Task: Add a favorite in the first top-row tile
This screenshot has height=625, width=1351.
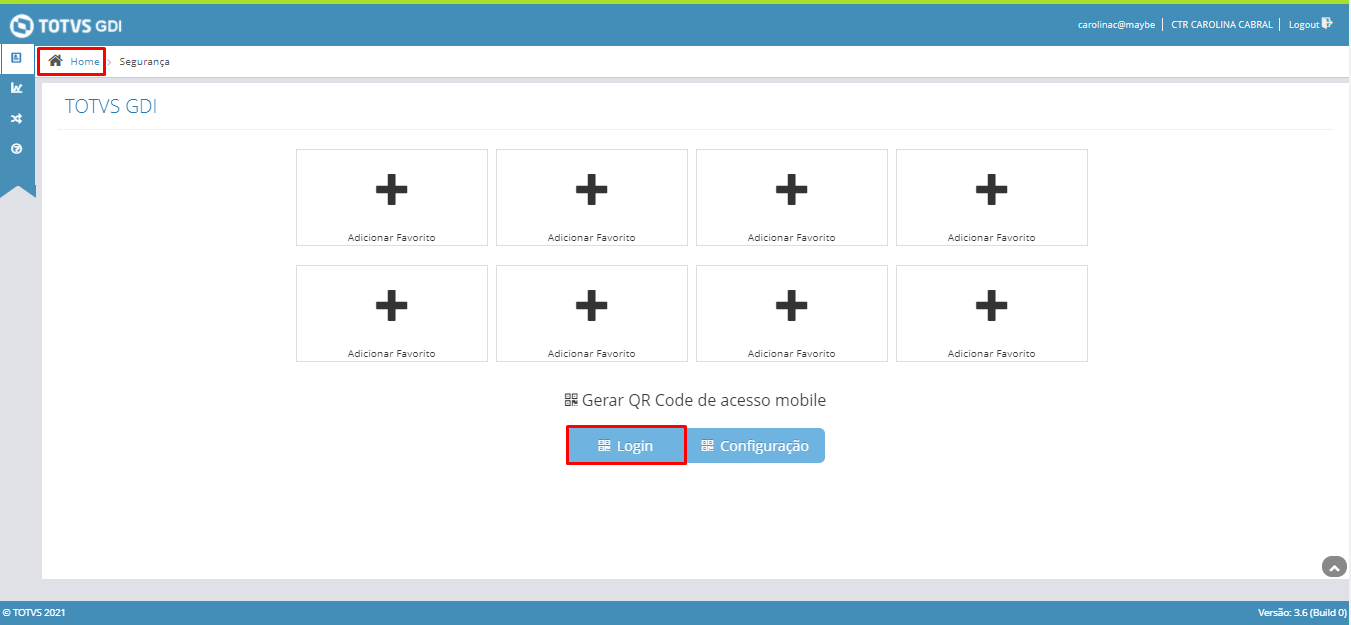Action: [392, 197]
